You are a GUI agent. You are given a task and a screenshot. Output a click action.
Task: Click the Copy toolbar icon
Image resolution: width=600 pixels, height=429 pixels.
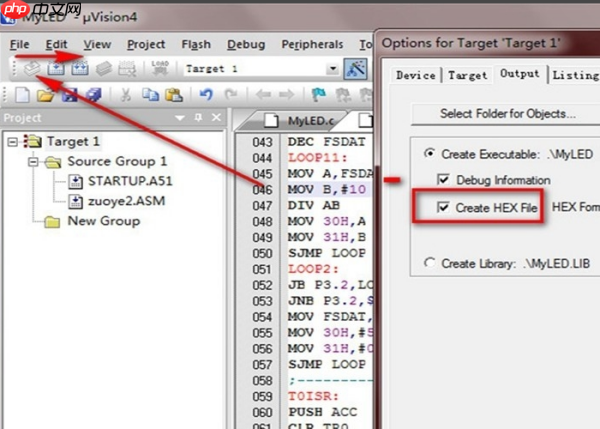[x=150, y=95]
